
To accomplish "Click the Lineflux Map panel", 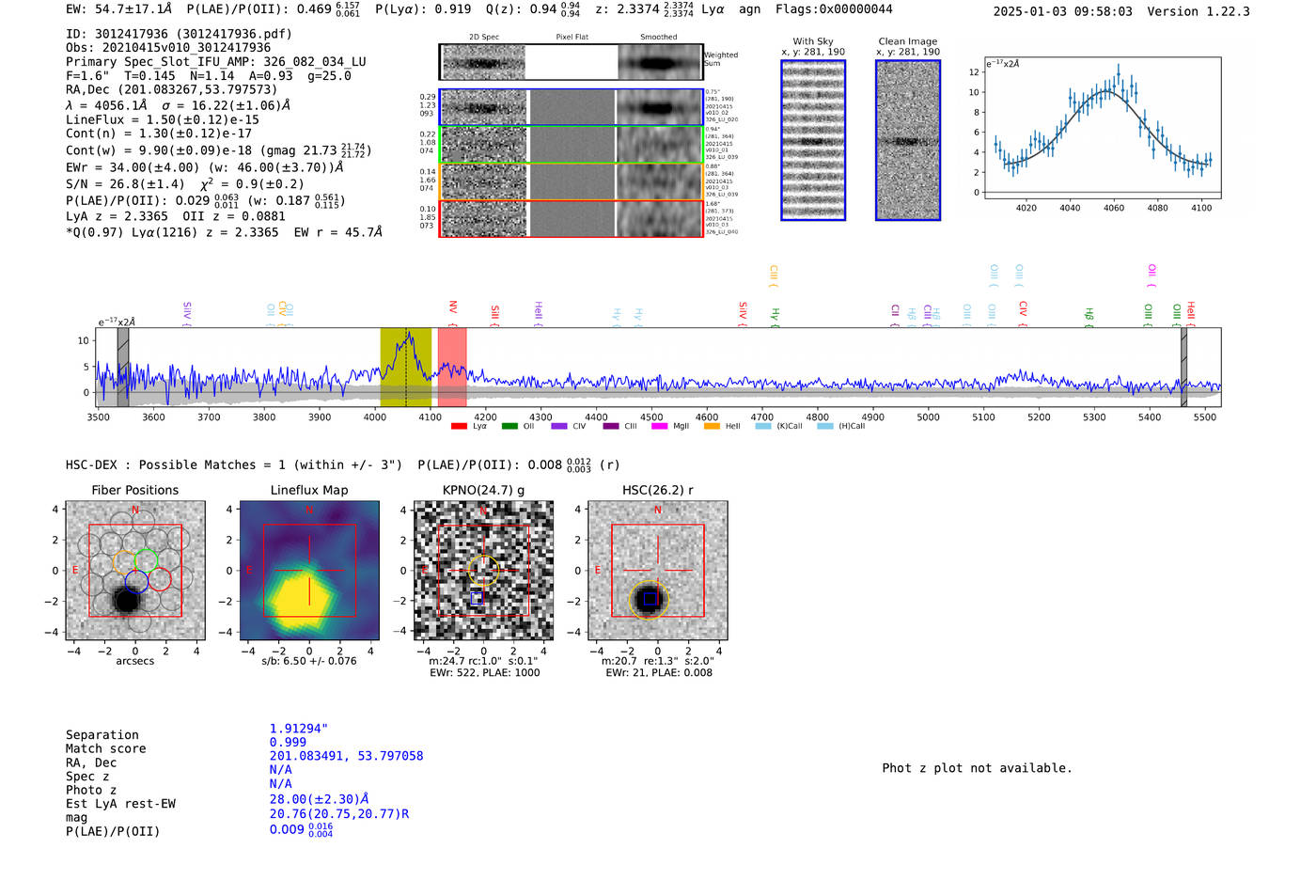I will point(309,571).
